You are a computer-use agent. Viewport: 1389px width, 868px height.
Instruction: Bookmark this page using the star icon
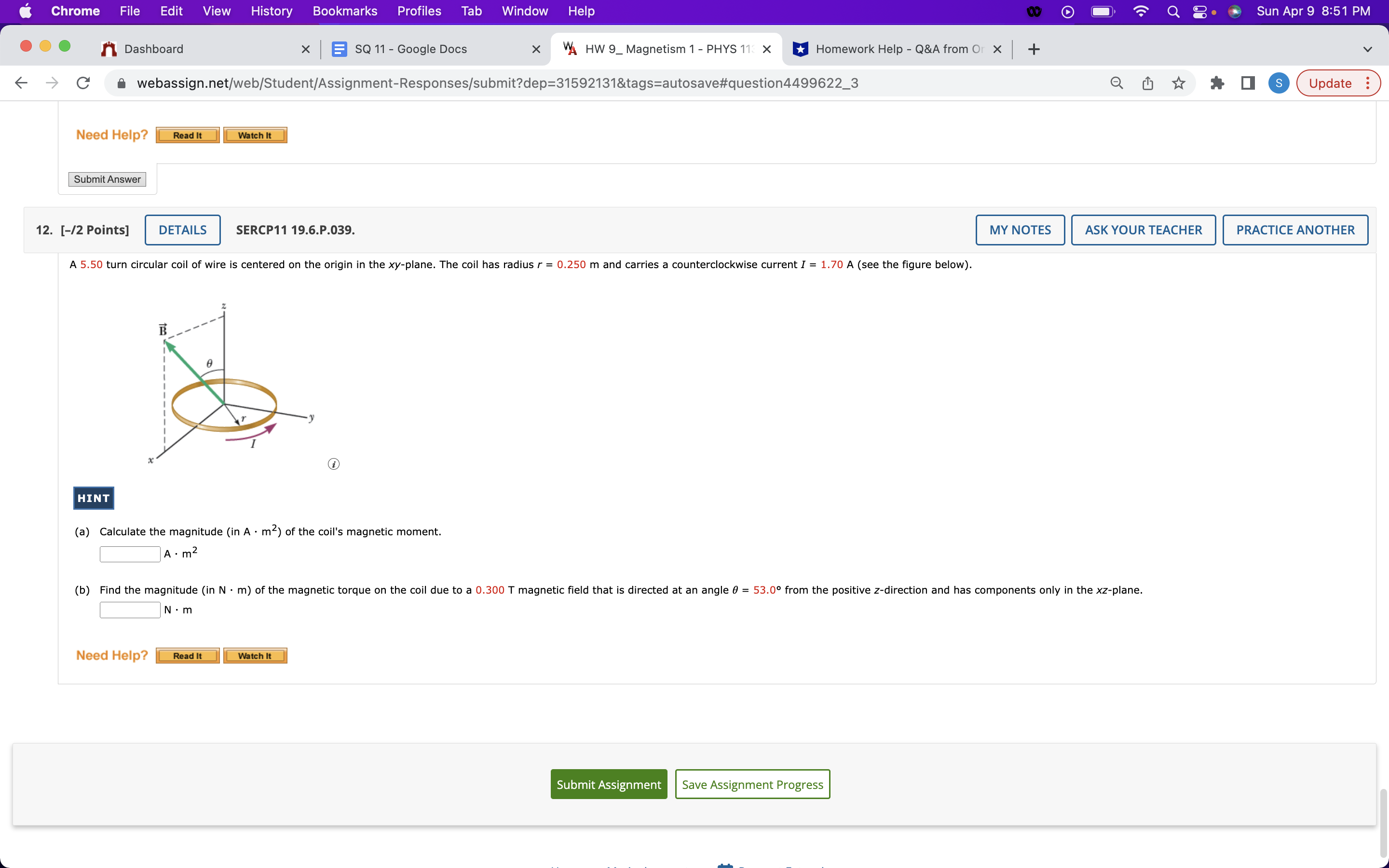[x=1178, y=82]
